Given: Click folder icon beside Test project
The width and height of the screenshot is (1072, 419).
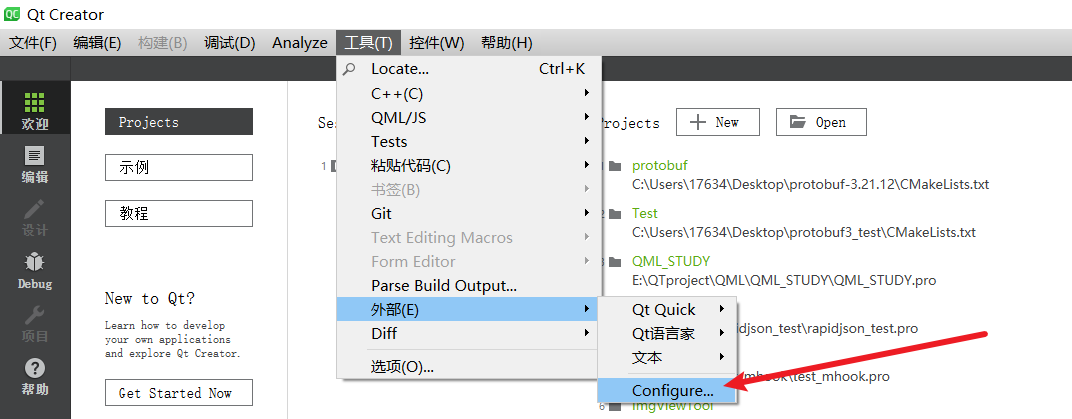Looking at the screenshot, I should [x=615, y=213].
